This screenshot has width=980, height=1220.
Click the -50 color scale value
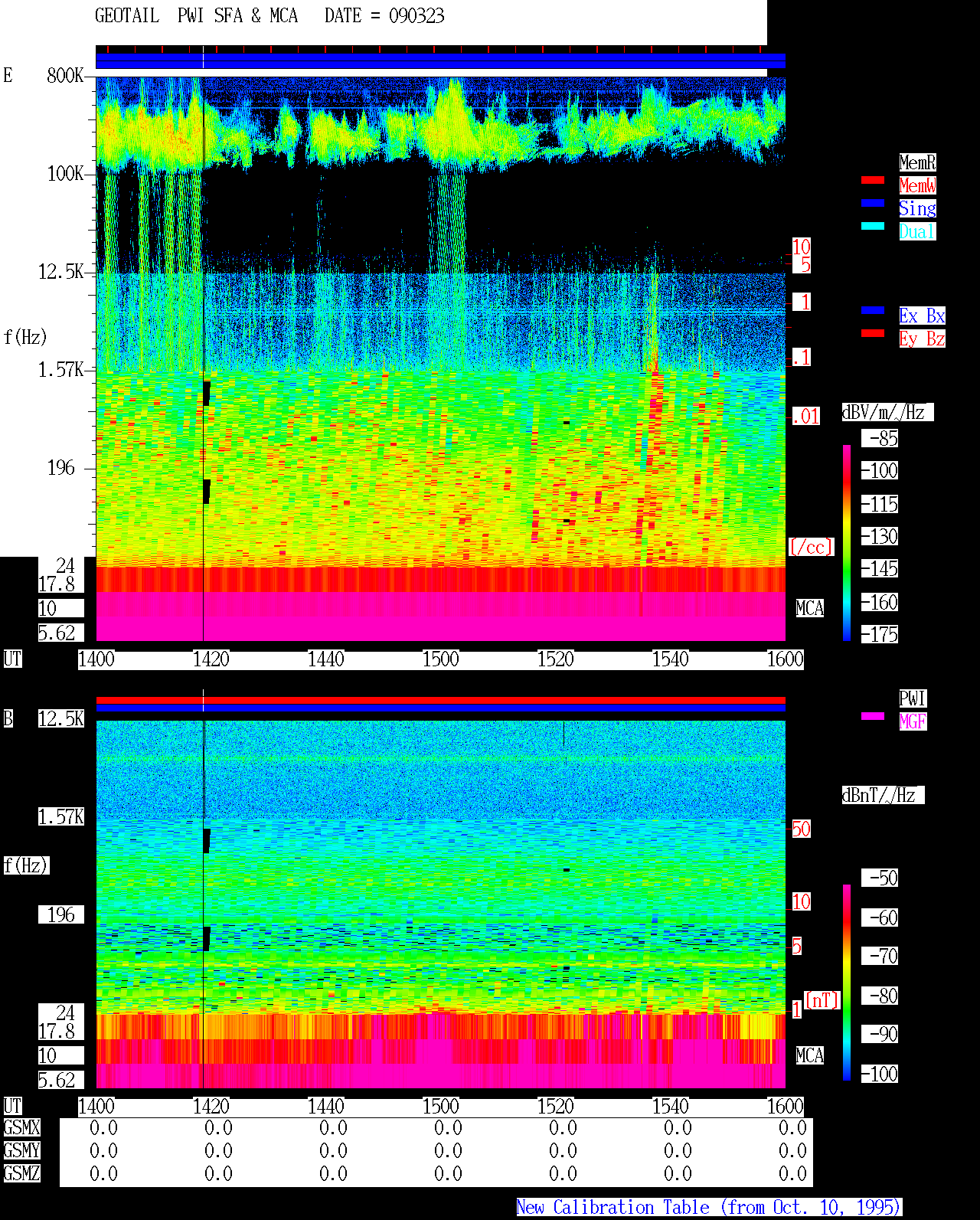880,878
